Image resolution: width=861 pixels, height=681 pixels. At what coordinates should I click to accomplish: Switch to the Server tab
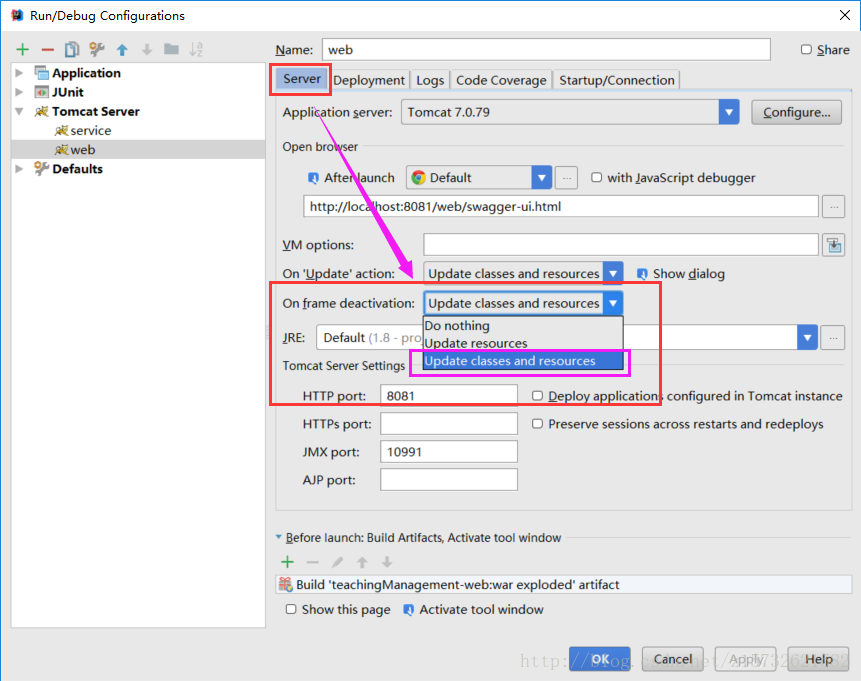(301, 79)
